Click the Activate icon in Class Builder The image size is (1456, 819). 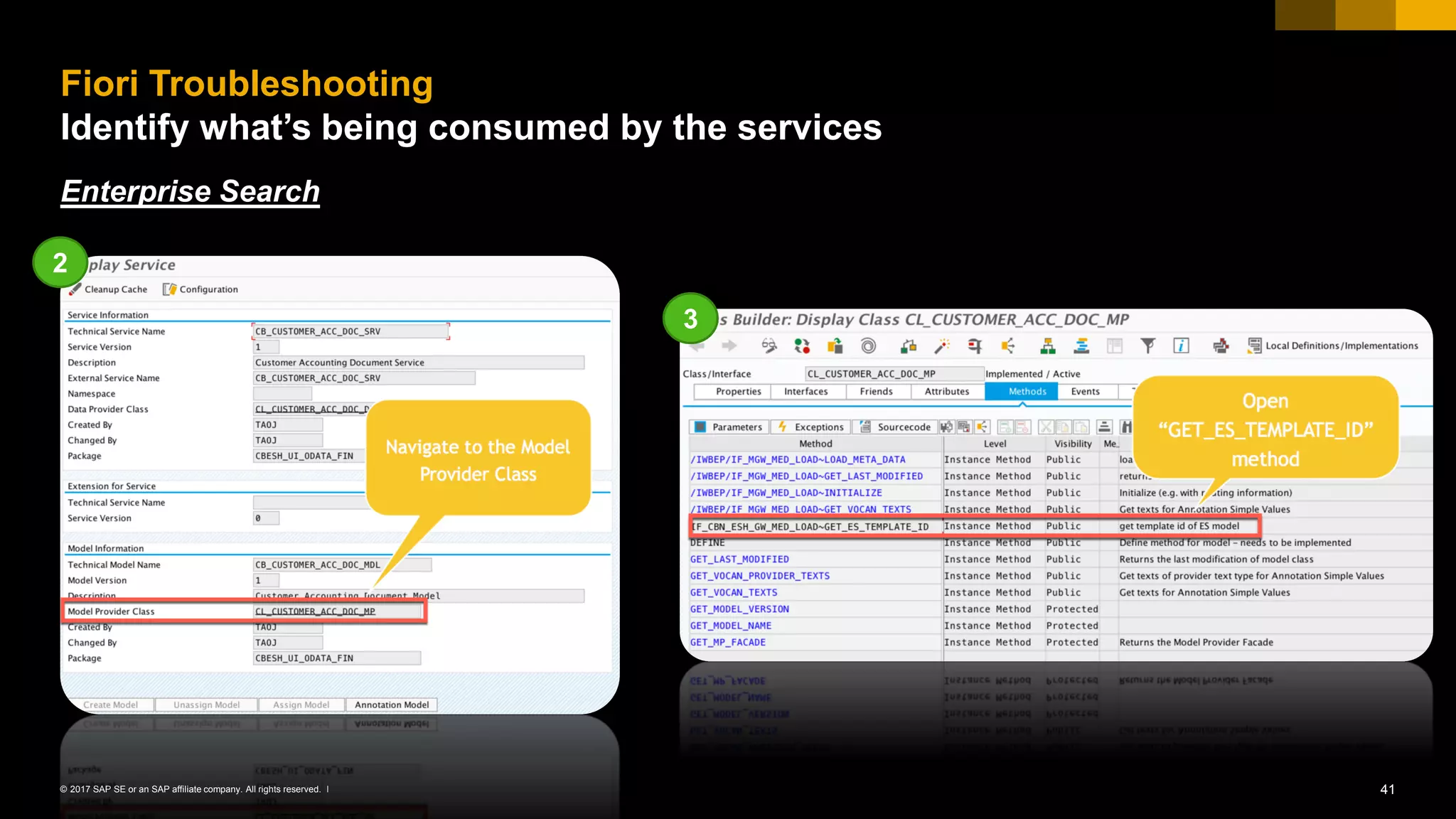835,346
